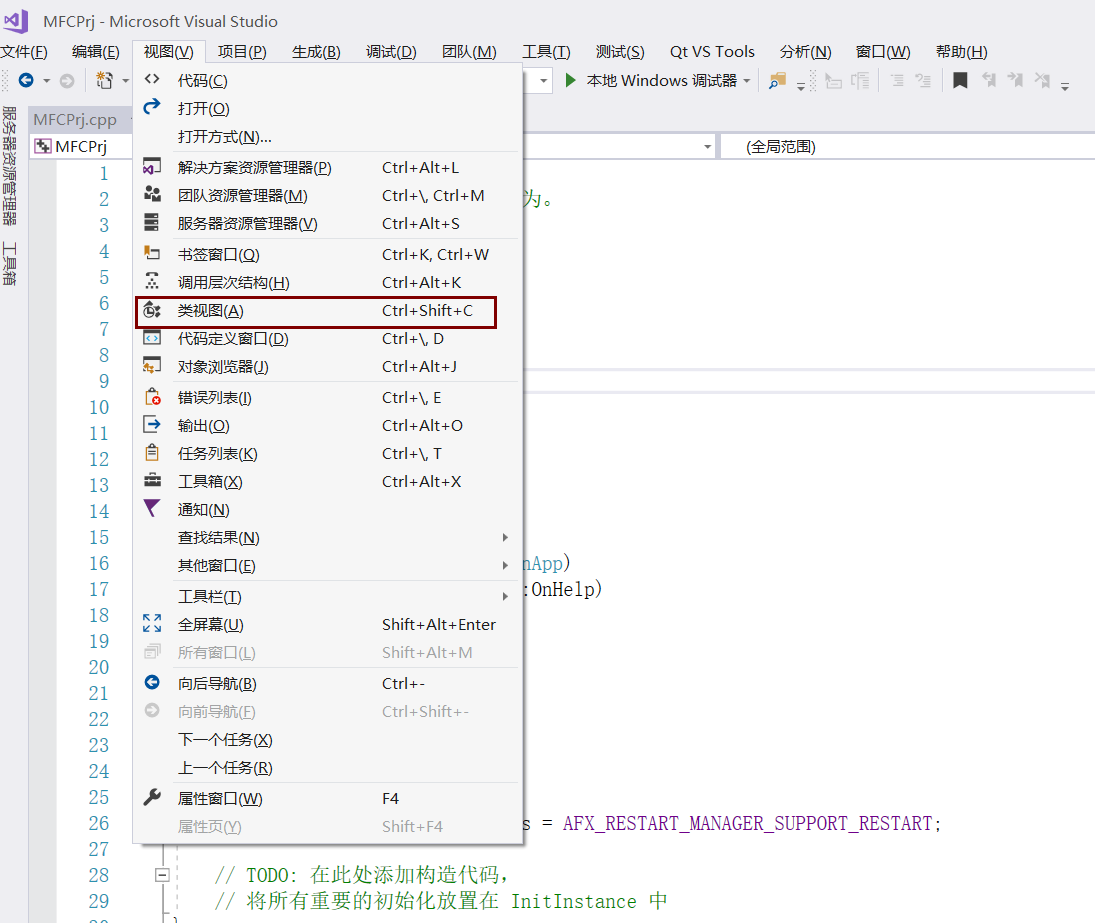This screenshot has height=923, width=1095.
Task: Open the Analyze menu
Action: 805,52
